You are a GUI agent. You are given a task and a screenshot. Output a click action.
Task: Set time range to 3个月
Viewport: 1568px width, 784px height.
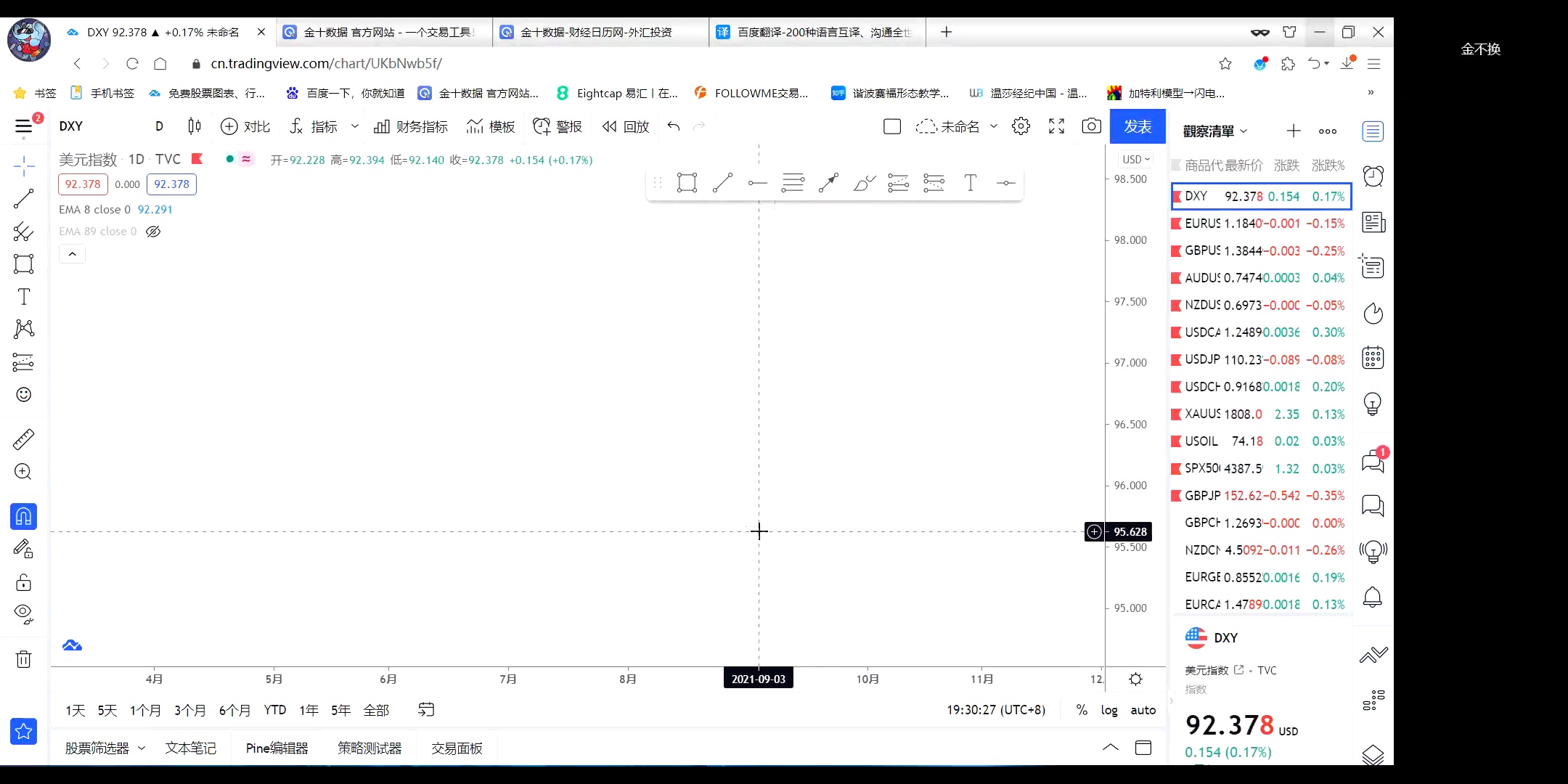(189, 710)
